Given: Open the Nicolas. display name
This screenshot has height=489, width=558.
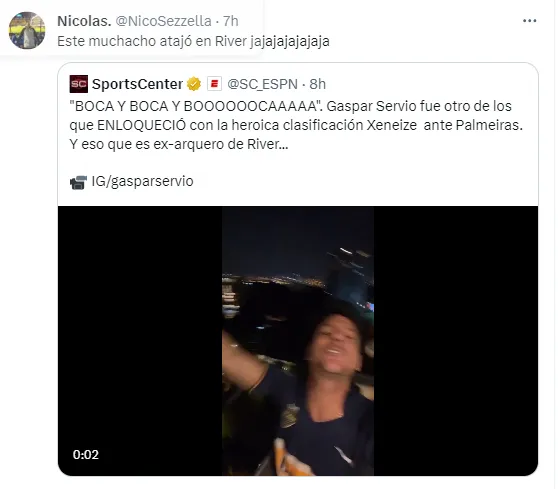Looking at the screenshot, I should (84, 21).
